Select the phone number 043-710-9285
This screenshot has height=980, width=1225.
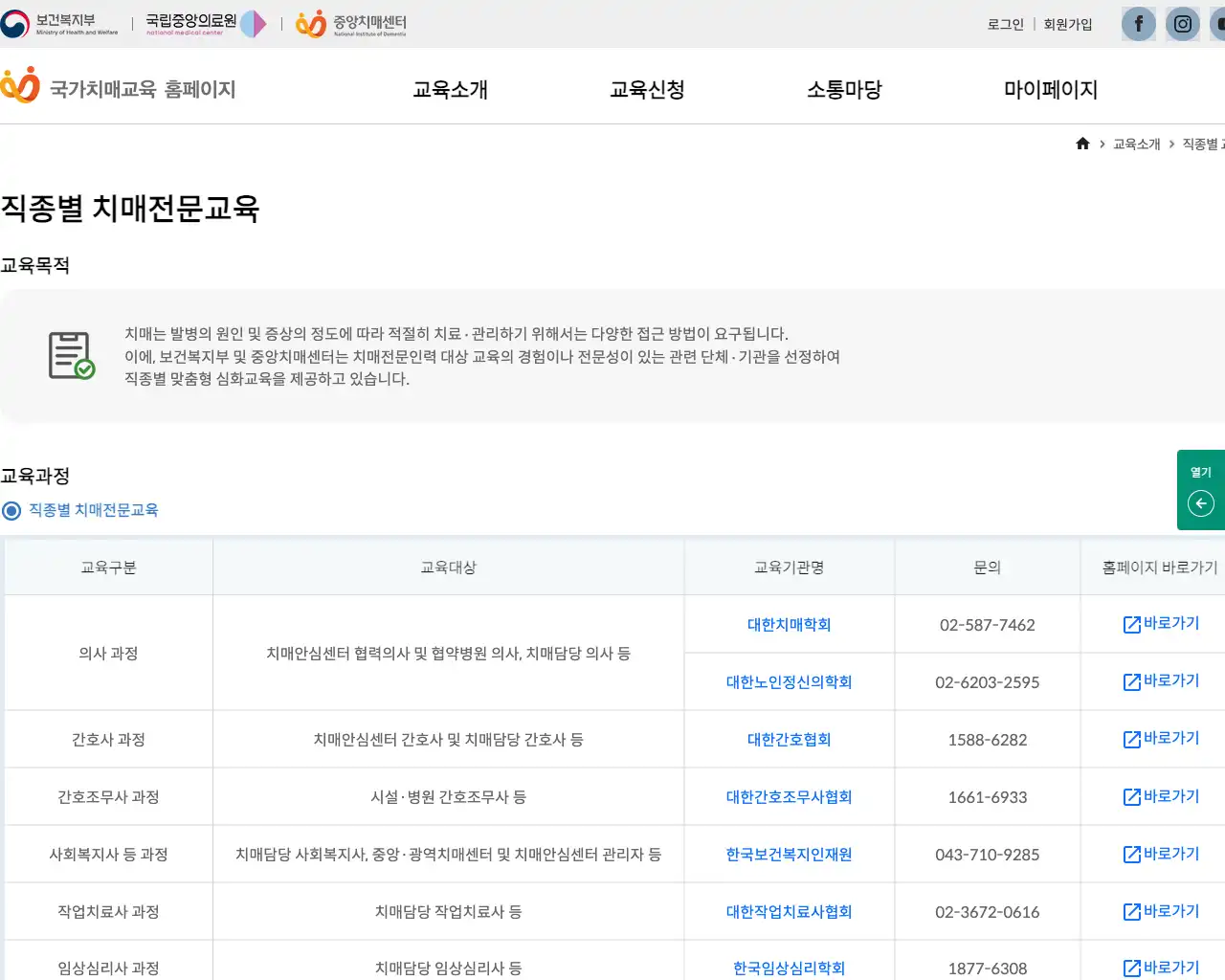pyautogui.click(x=988, y=855)
